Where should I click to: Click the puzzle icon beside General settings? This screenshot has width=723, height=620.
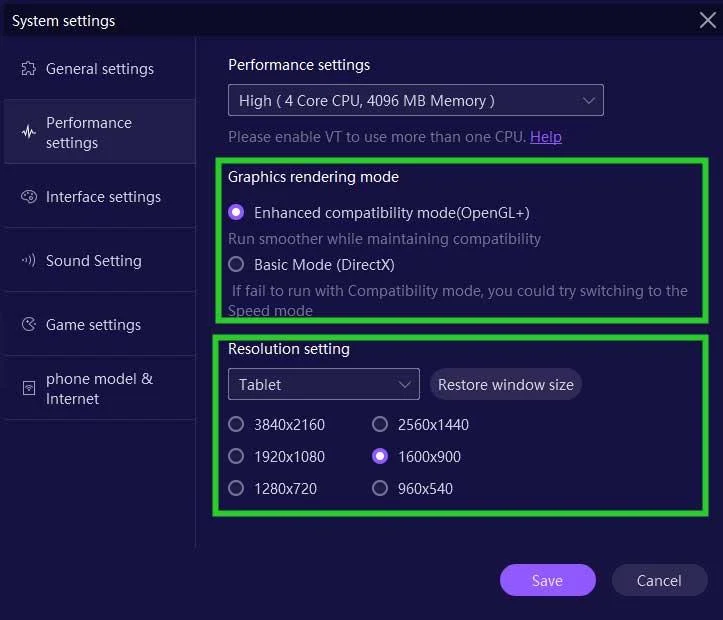click(28, 69)
